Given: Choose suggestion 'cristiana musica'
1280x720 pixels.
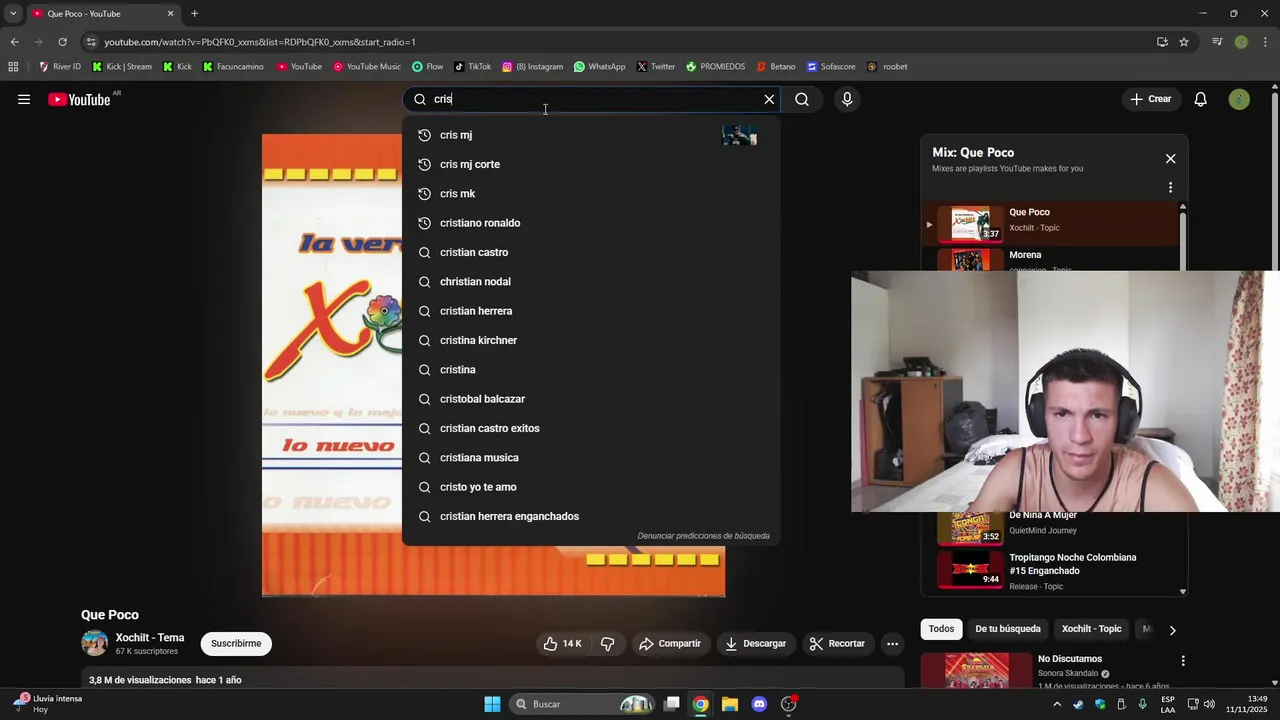Looking at the screenshot, I should (x=591, y=457).
